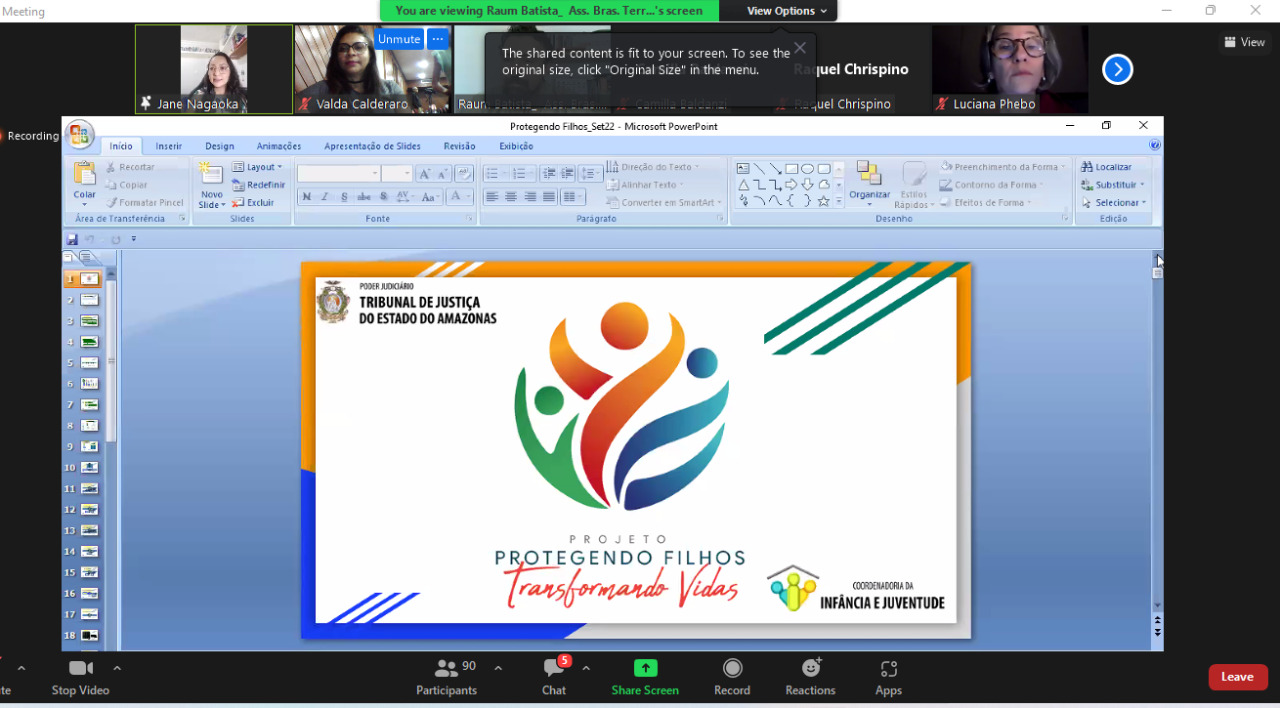The image size is (1280, 708).
Task: Select the oval shape in Desenho gallery
Action: [x=807, y=169]
